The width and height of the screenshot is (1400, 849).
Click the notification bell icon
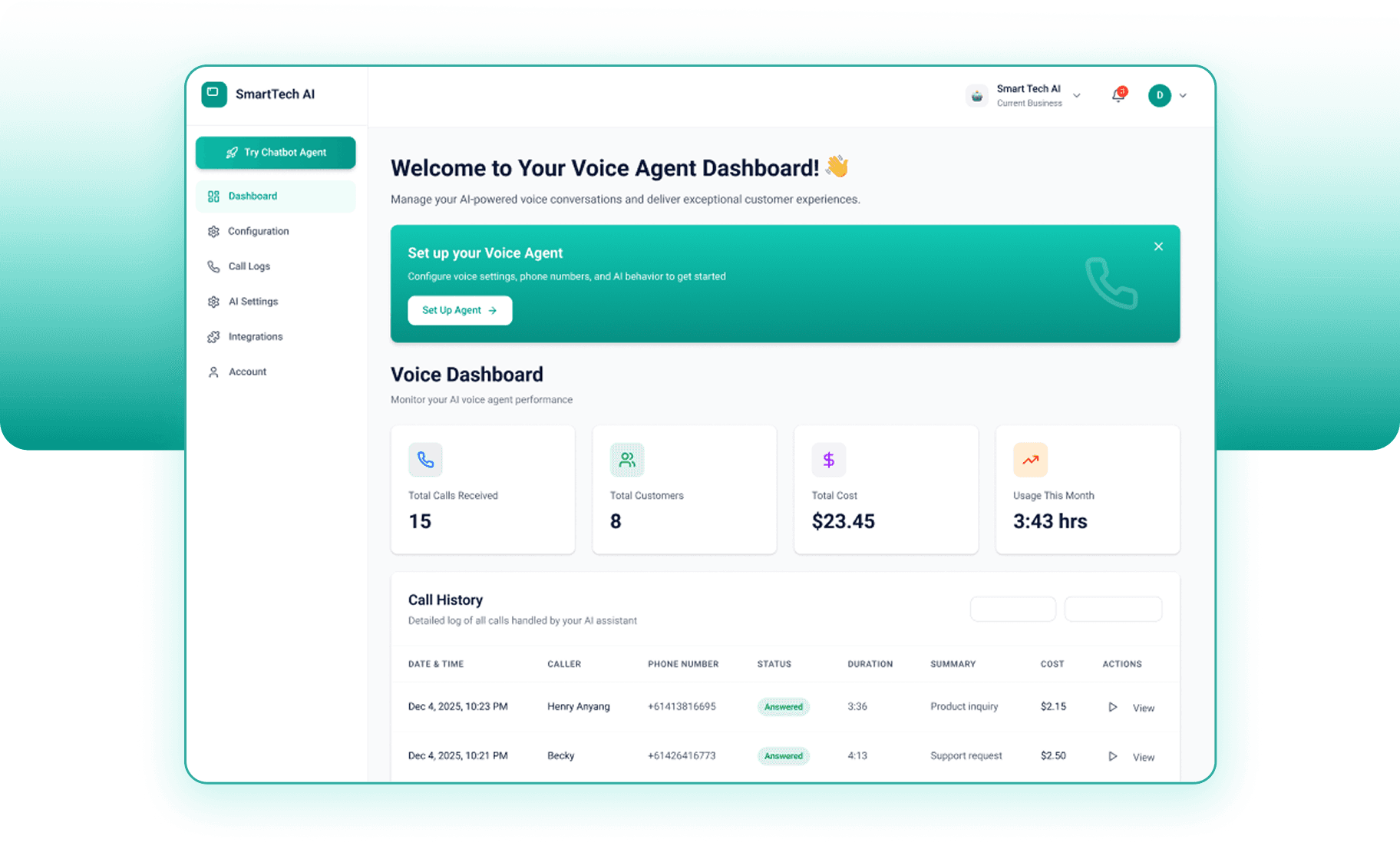[x=1118, y=95]
